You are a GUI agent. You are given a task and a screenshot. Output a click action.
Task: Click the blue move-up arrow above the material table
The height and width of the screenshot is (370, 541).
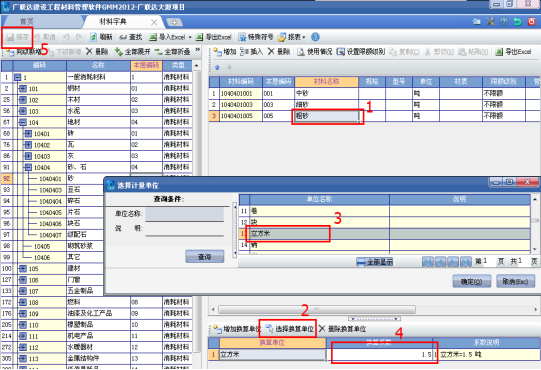point(217,67)
